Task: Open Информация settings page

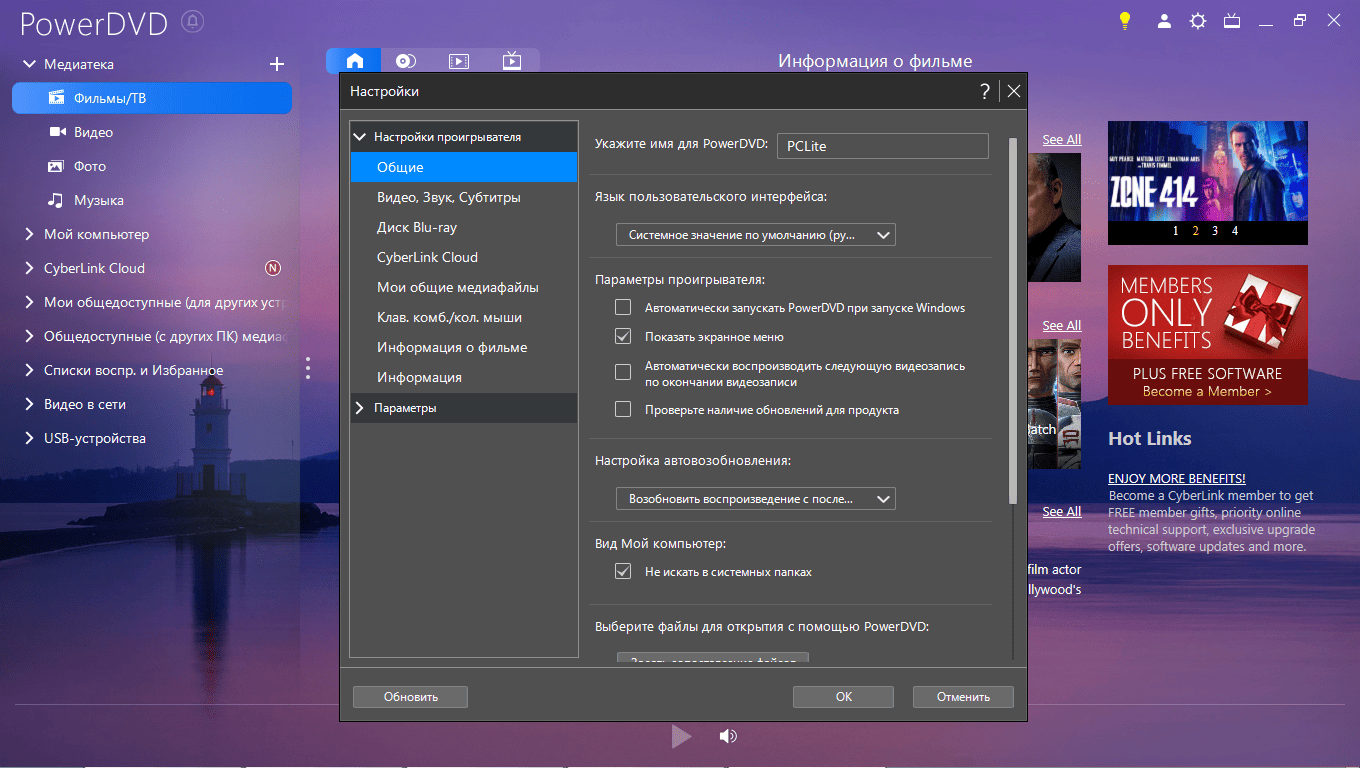Action: point(464,377)
